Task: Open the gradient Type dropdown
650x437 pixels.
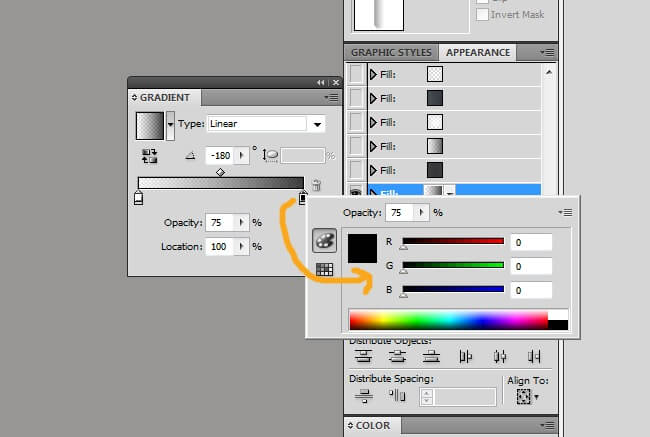Action: [318, 124]
